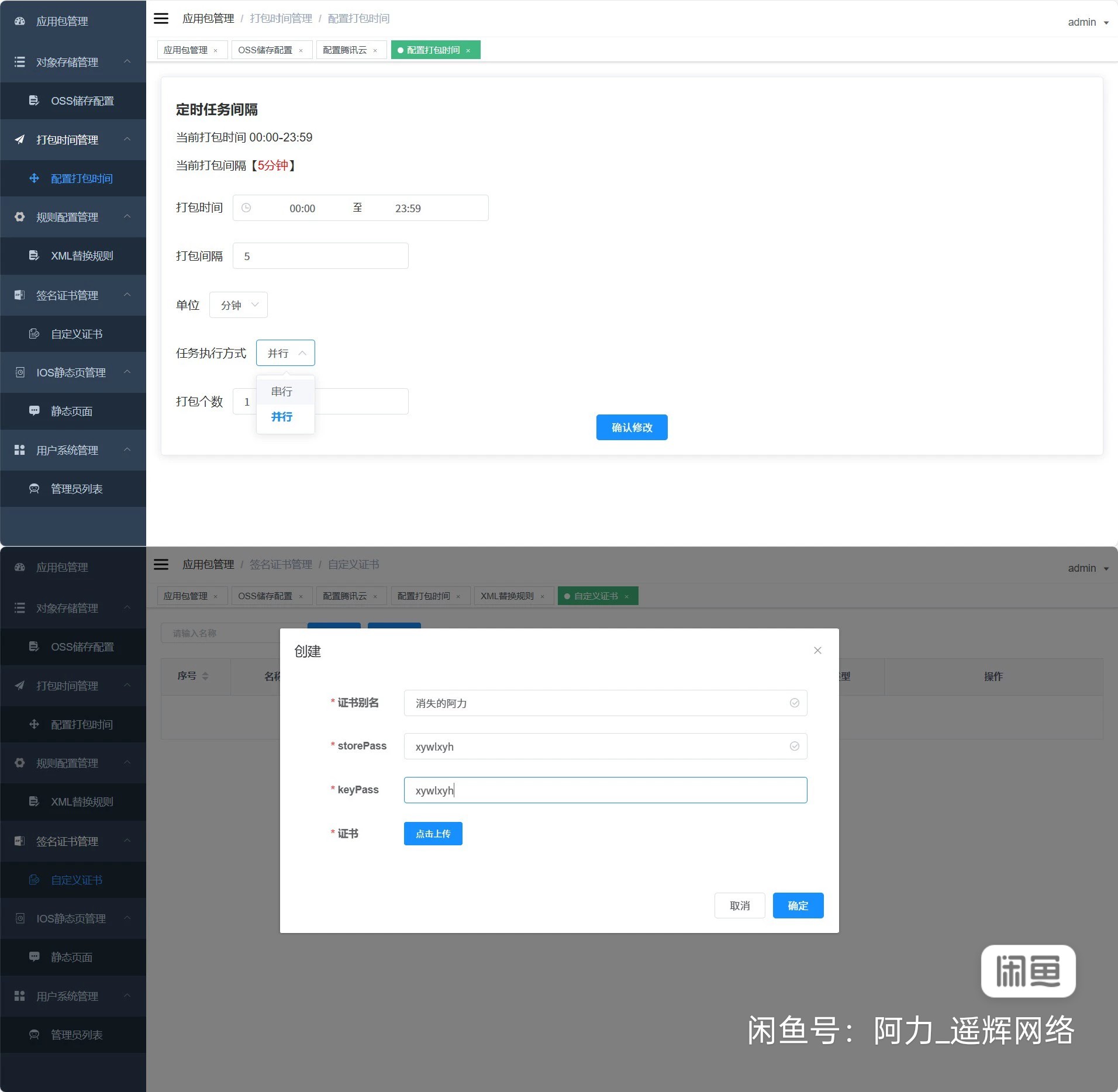This screenshot has width=1118, height=1092.
Task: Click into the keyPass input field
Action: [605, 790]
